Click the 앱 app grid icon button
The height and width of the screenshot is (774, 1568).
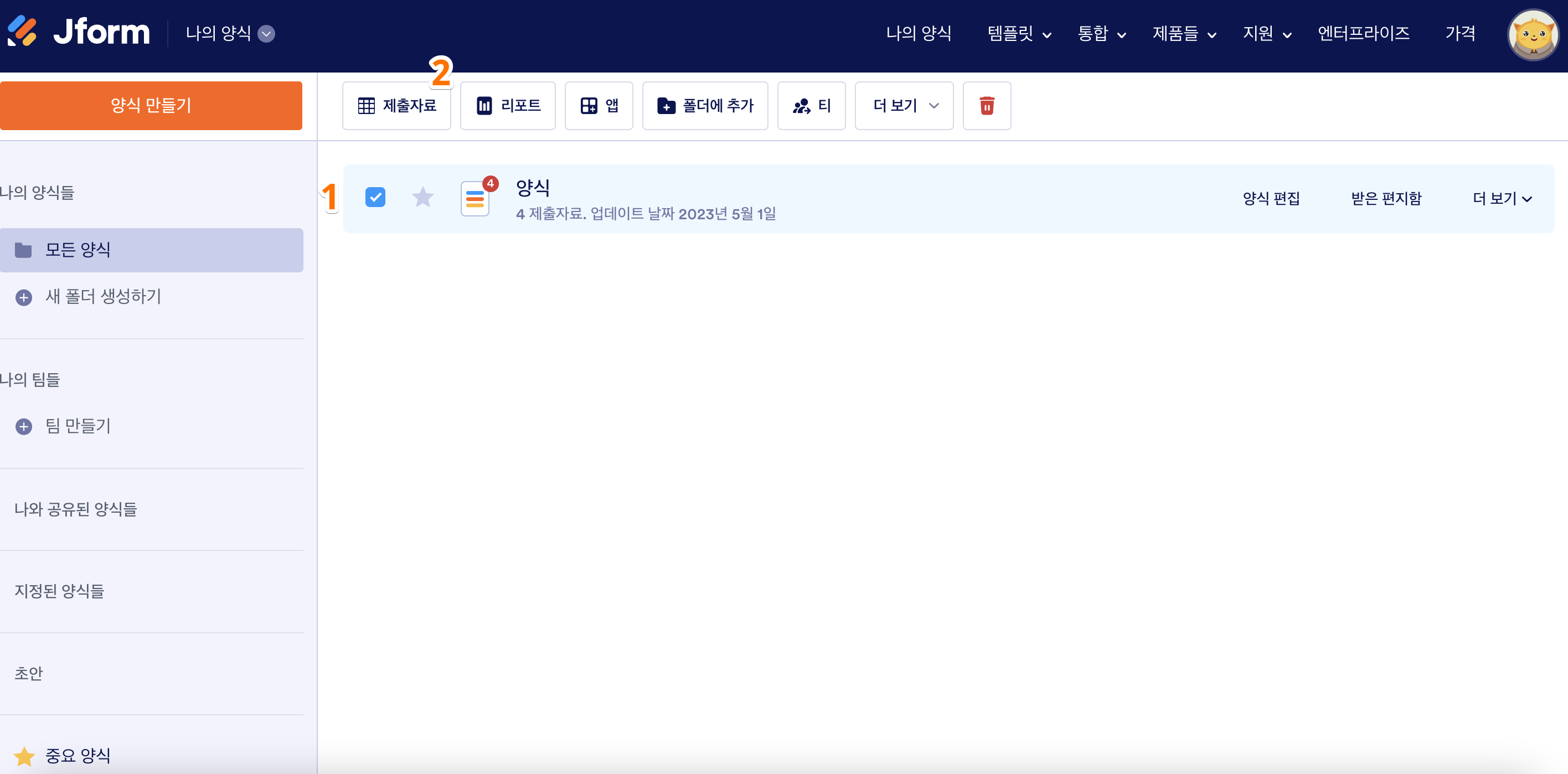point(599,106)
